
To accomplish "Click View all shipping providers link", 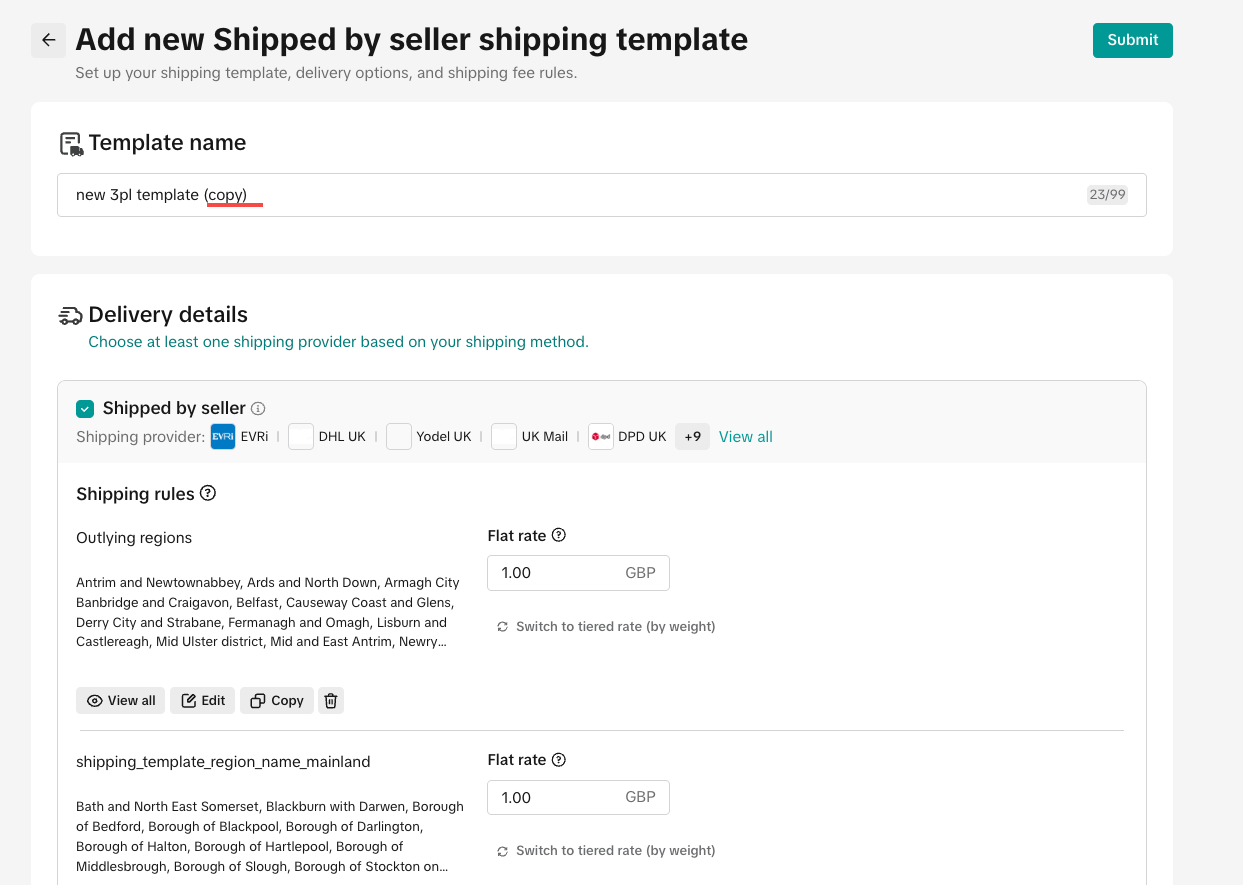I will point(746,437).
